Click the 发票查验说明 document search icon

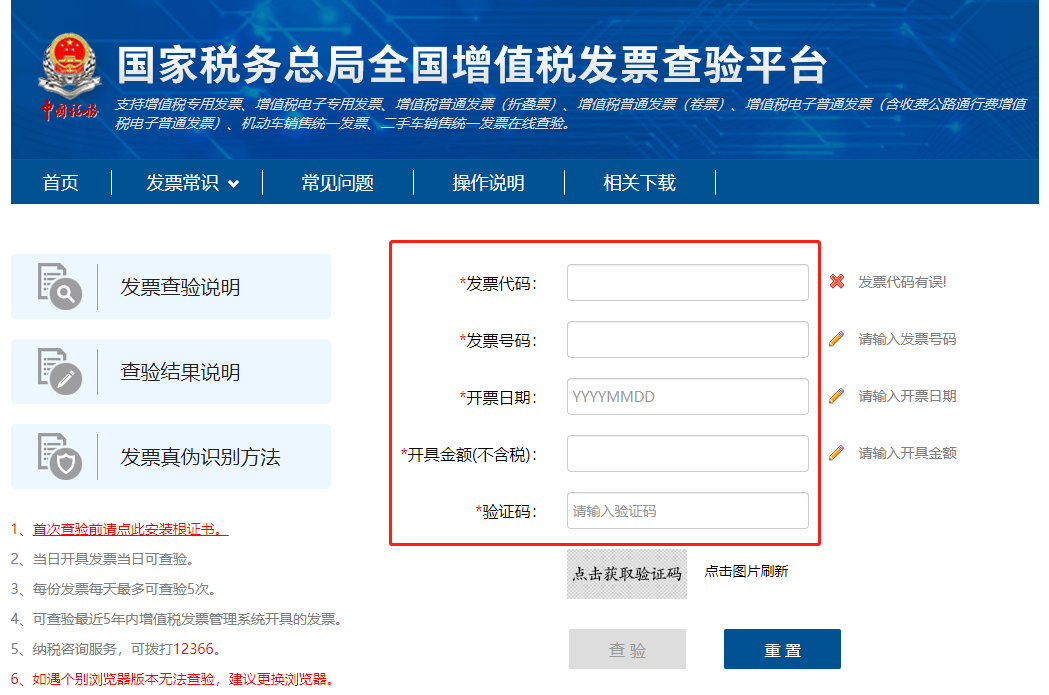pyautogui.click(x=60, y=286)
